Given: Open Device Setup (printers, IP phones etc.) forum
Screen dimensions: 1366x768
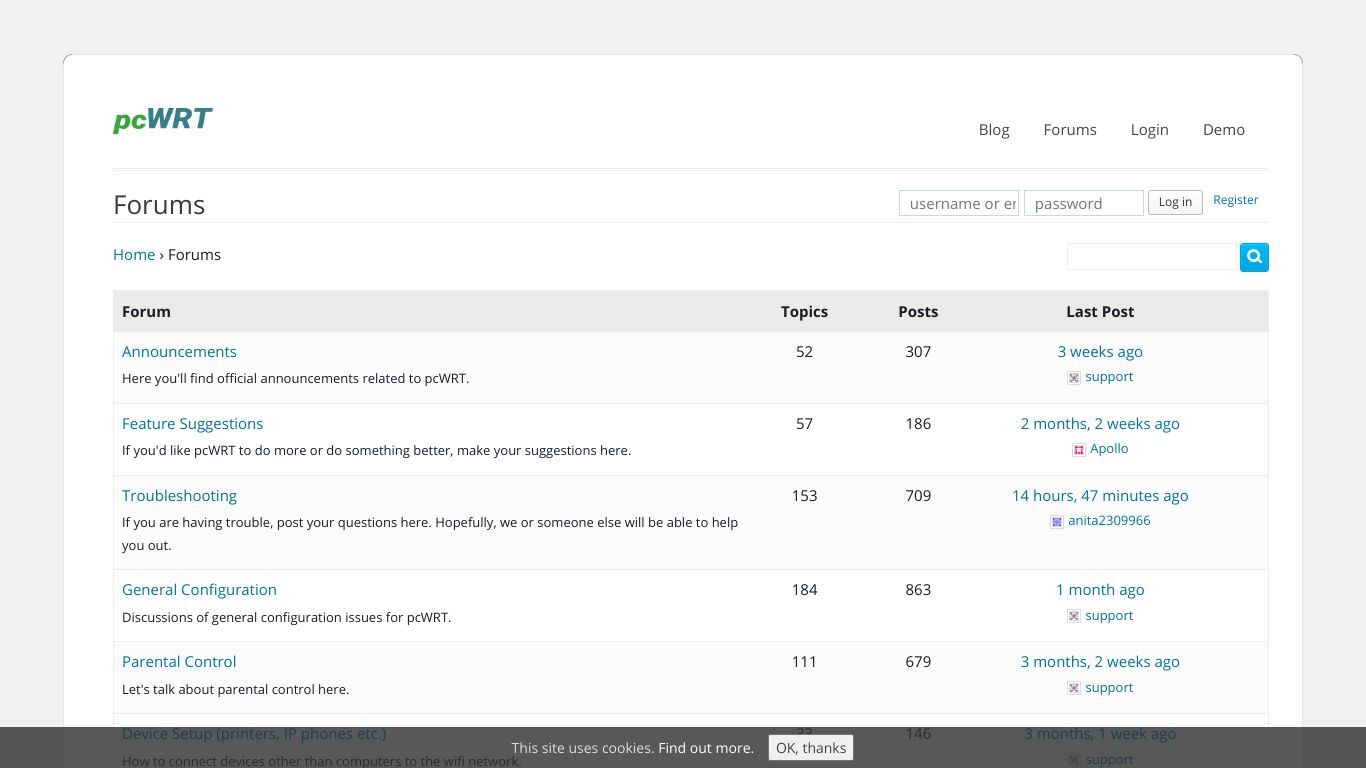Looking at the screenshot, I should click(x=254, y=734).
